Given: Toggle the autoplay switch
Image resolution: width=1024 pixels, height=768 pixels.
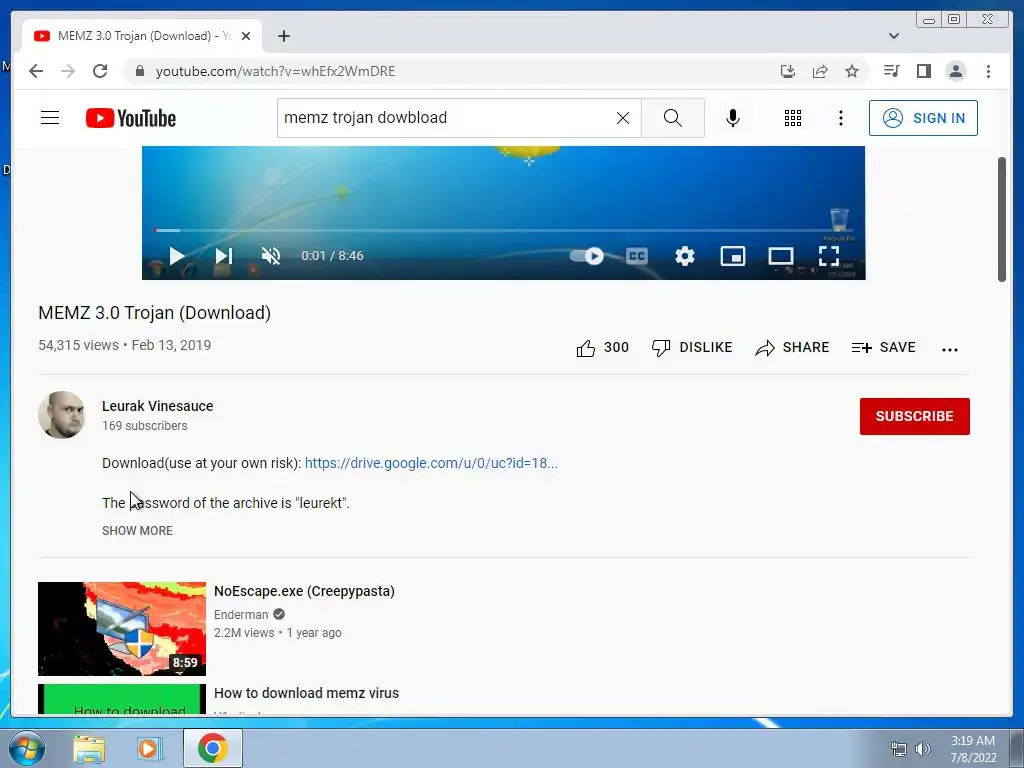Looking at the screenshot, I should [x=586, y=256].
